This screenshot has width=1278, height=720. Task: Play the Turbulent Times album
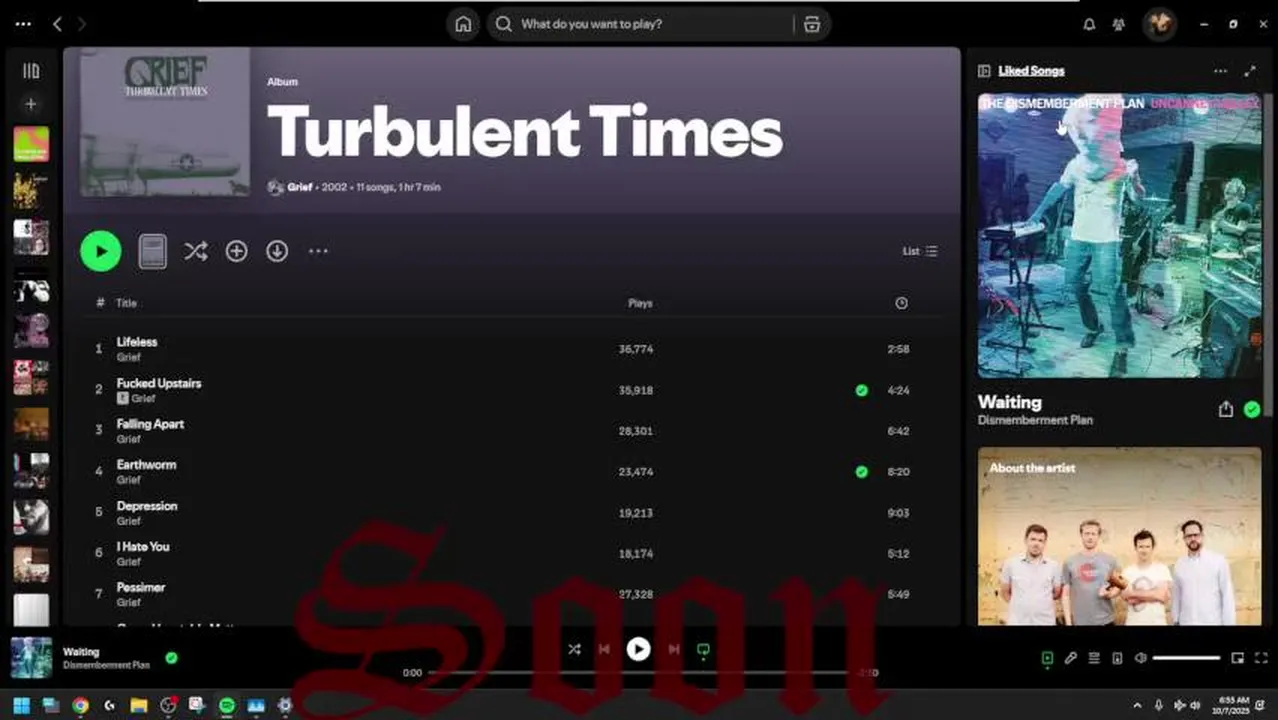pos(101,251)
